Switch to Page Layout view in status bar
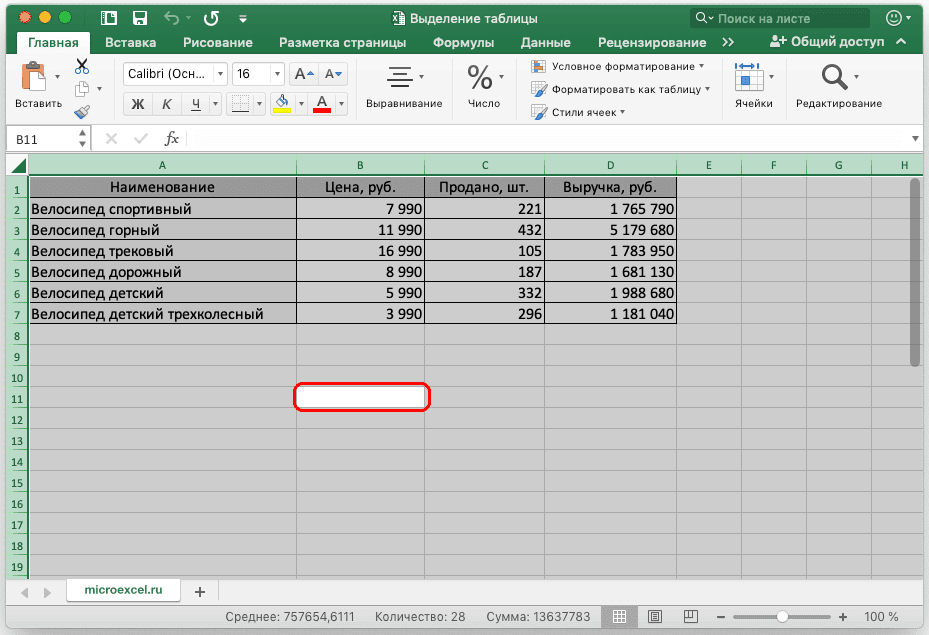 point(654,617)
